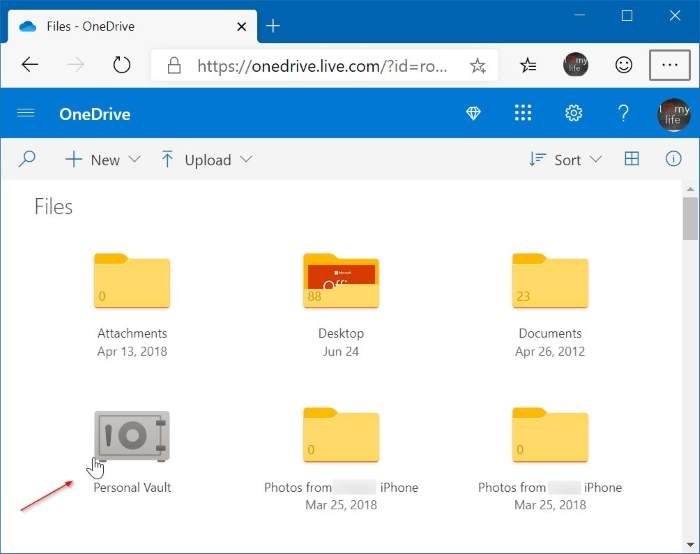Screen dimensions: 700x554
Task: Open the Desktop folder icon
Action: point(341,281)
